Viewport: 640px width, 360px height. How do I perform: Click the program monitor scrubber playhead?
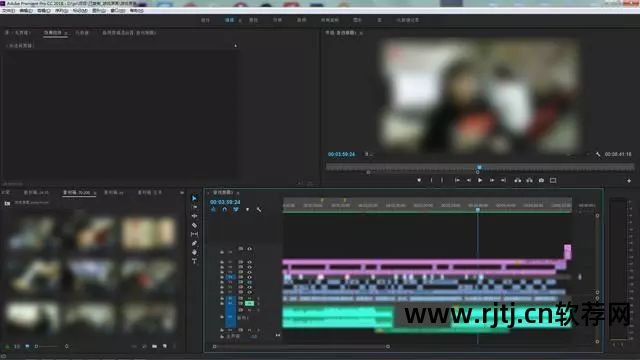click(x=479, y=167)
